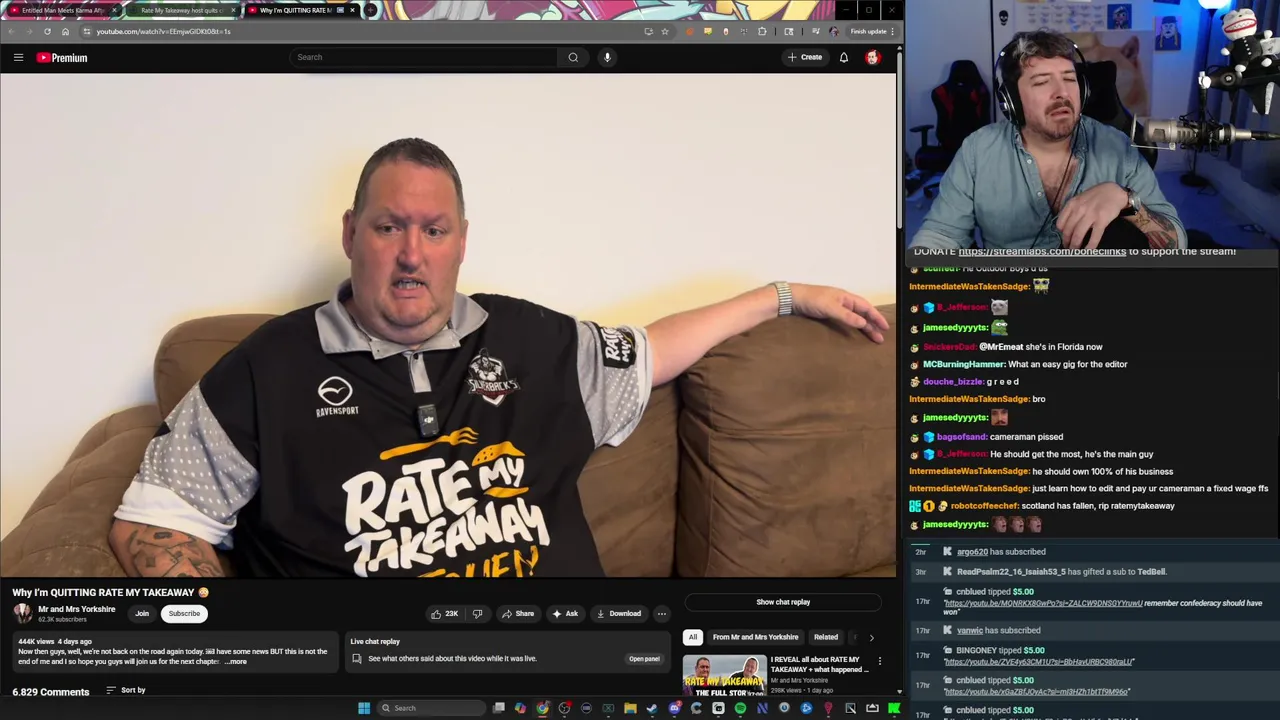Dislike the video
Image resolution: width=1280 pixels, height=720 pixels.
[477, 614]
